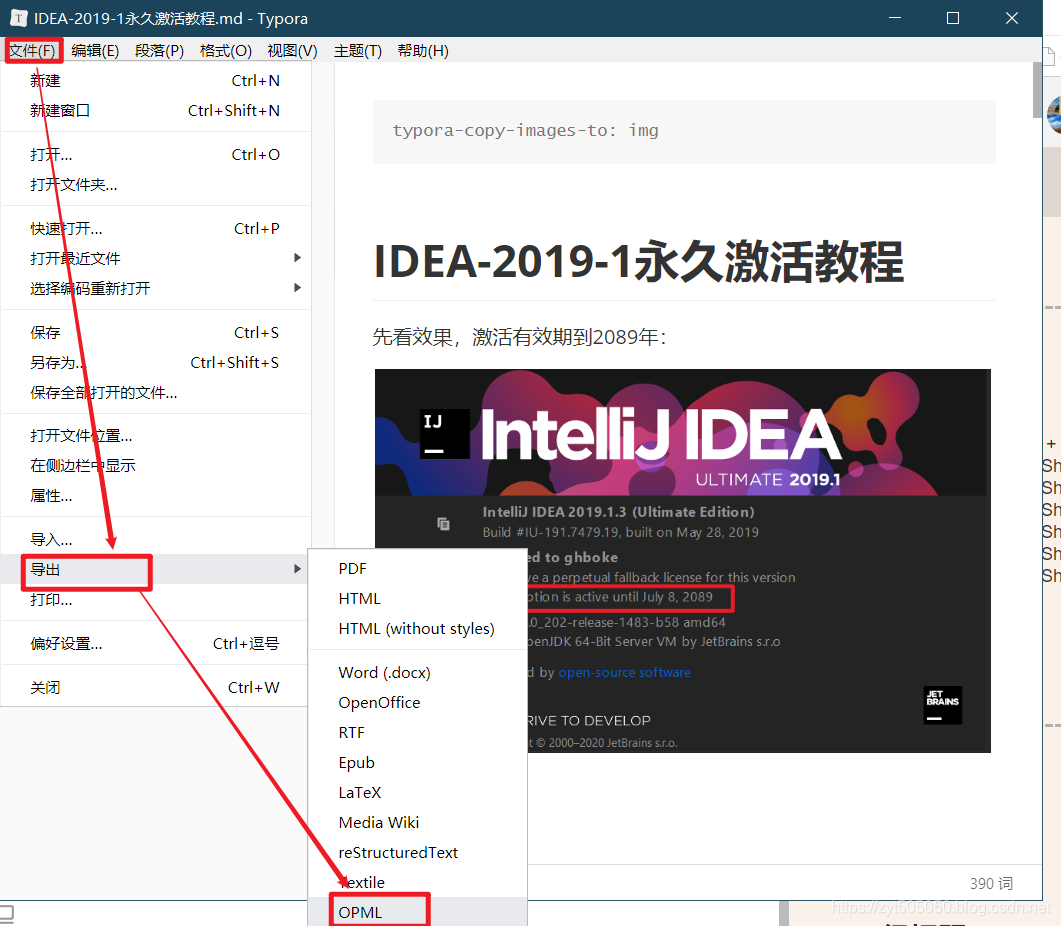Select 快速打开... entry

click(155, 229)
